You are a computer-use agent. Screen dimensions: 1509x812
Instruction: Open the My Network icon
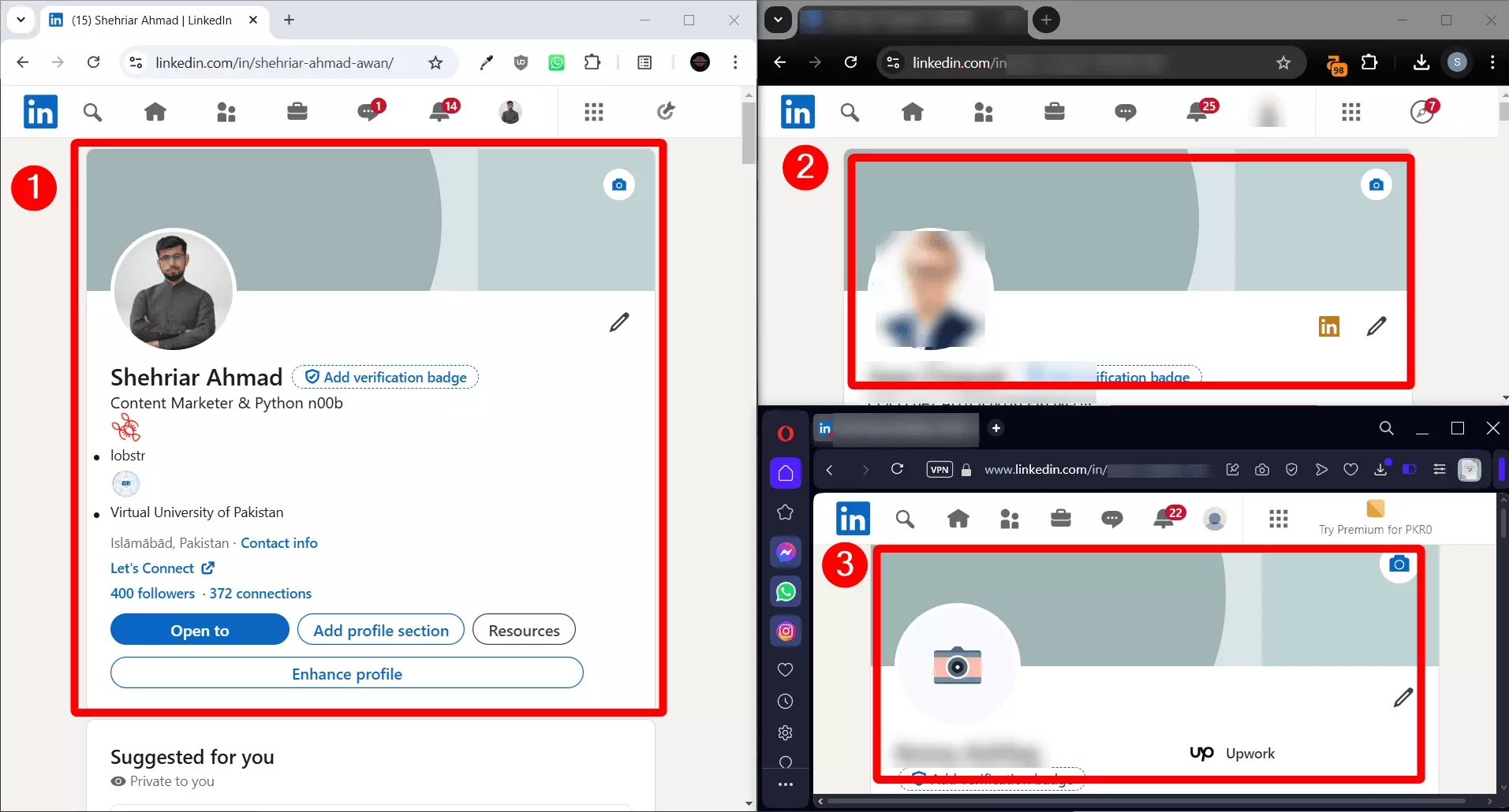click(226, 111)
